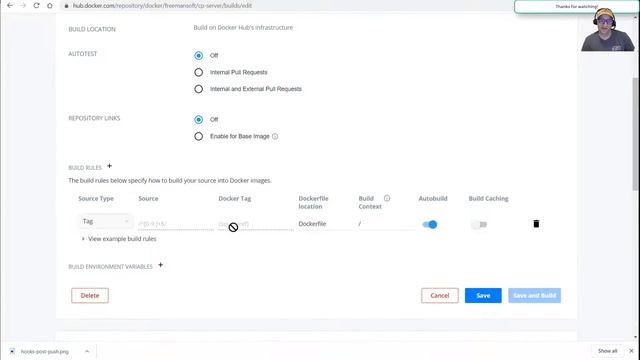Click the blue Save button
The image size is (640, 360).
tap(483, 296)
